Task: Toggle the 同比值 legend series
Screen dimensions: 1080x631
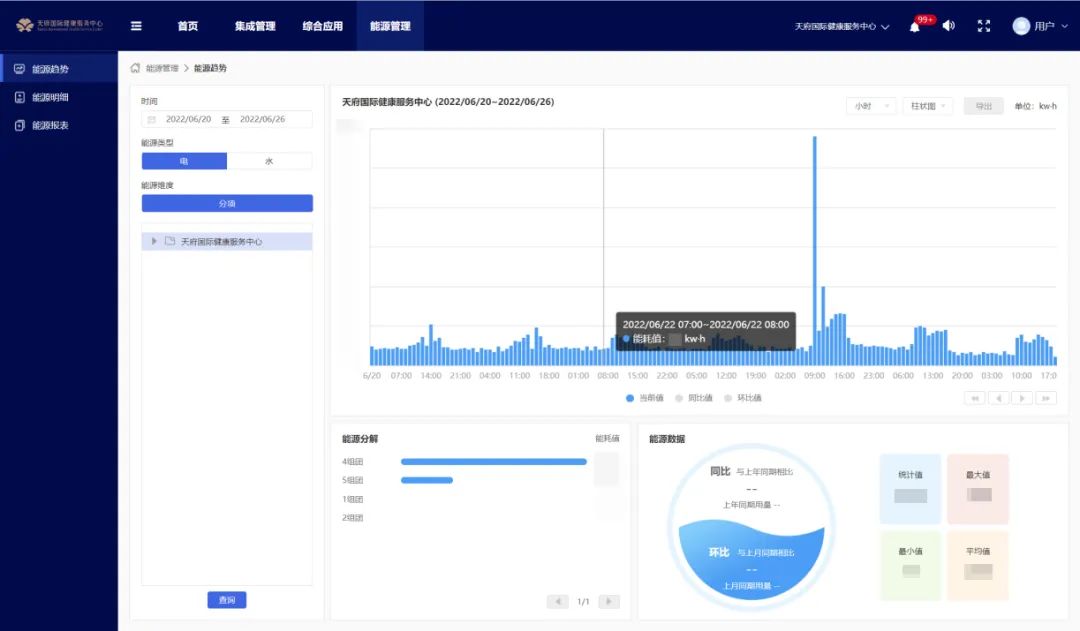Action: (694, 398)
